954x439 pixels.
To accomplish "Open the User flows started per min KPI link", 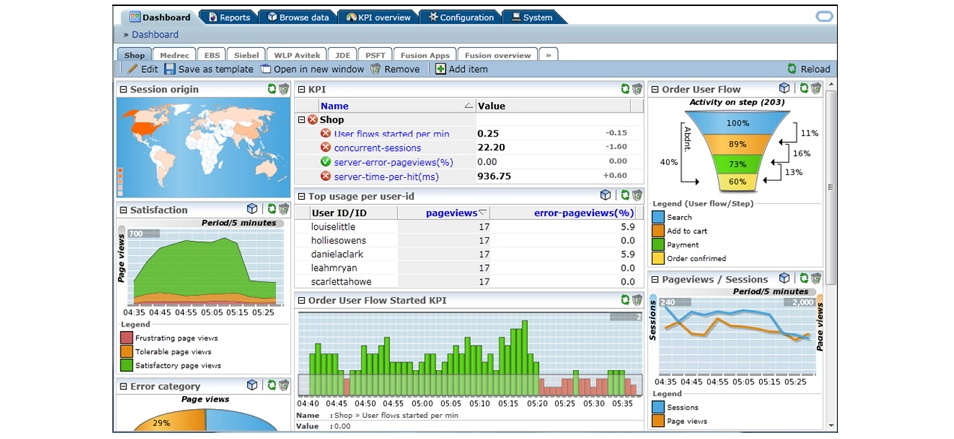I will click(392, 133).
